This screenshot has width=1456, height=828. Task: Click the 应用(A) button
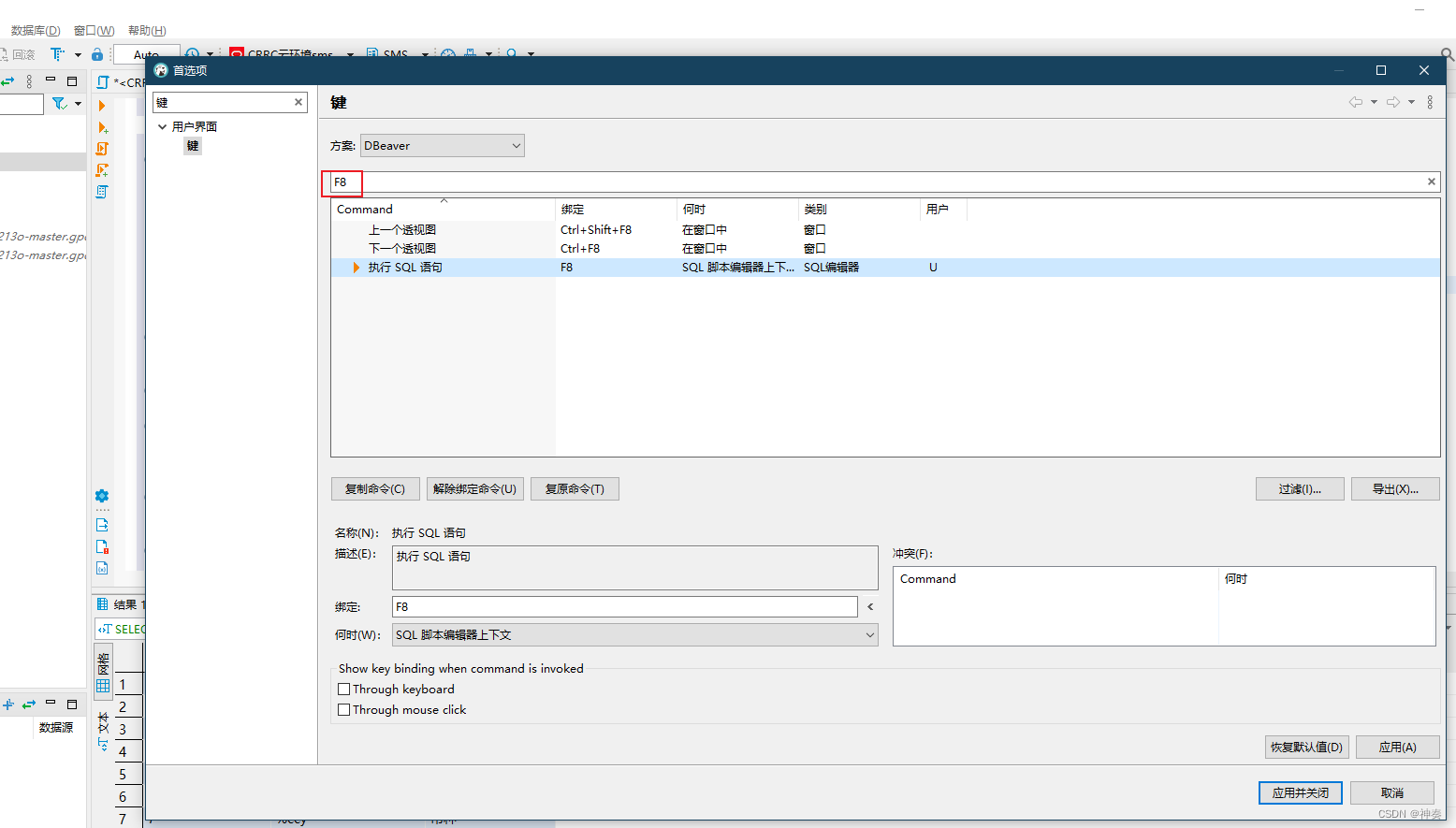(x=1397, y=747)
